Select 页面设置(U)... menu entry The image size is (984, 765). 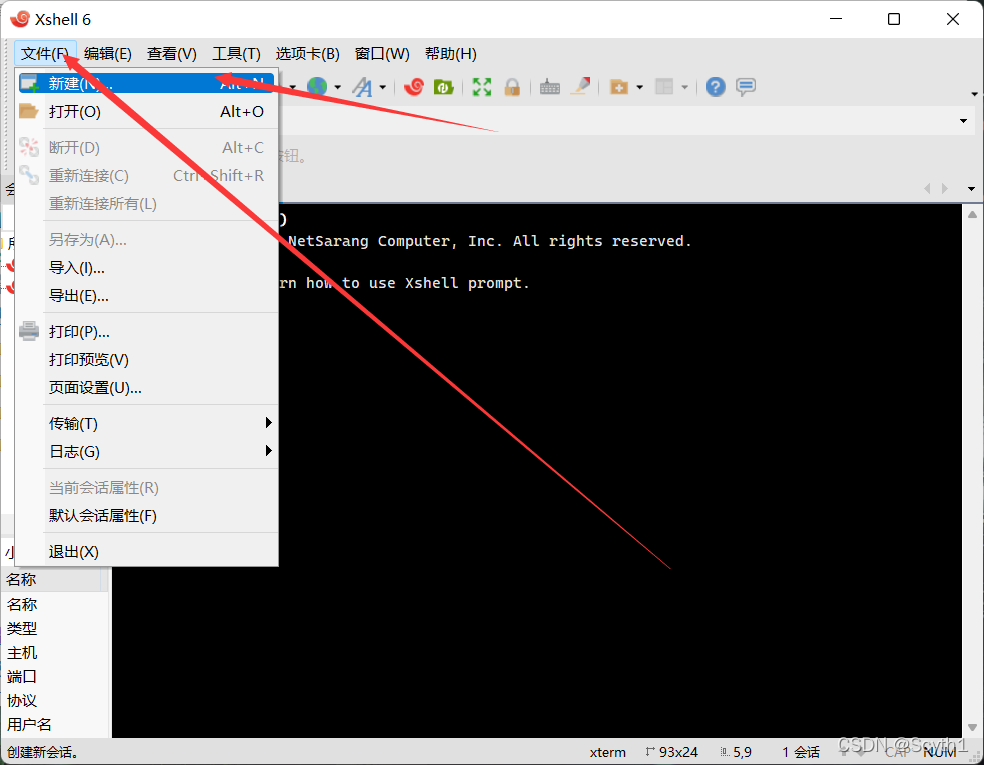pos(147,388)
